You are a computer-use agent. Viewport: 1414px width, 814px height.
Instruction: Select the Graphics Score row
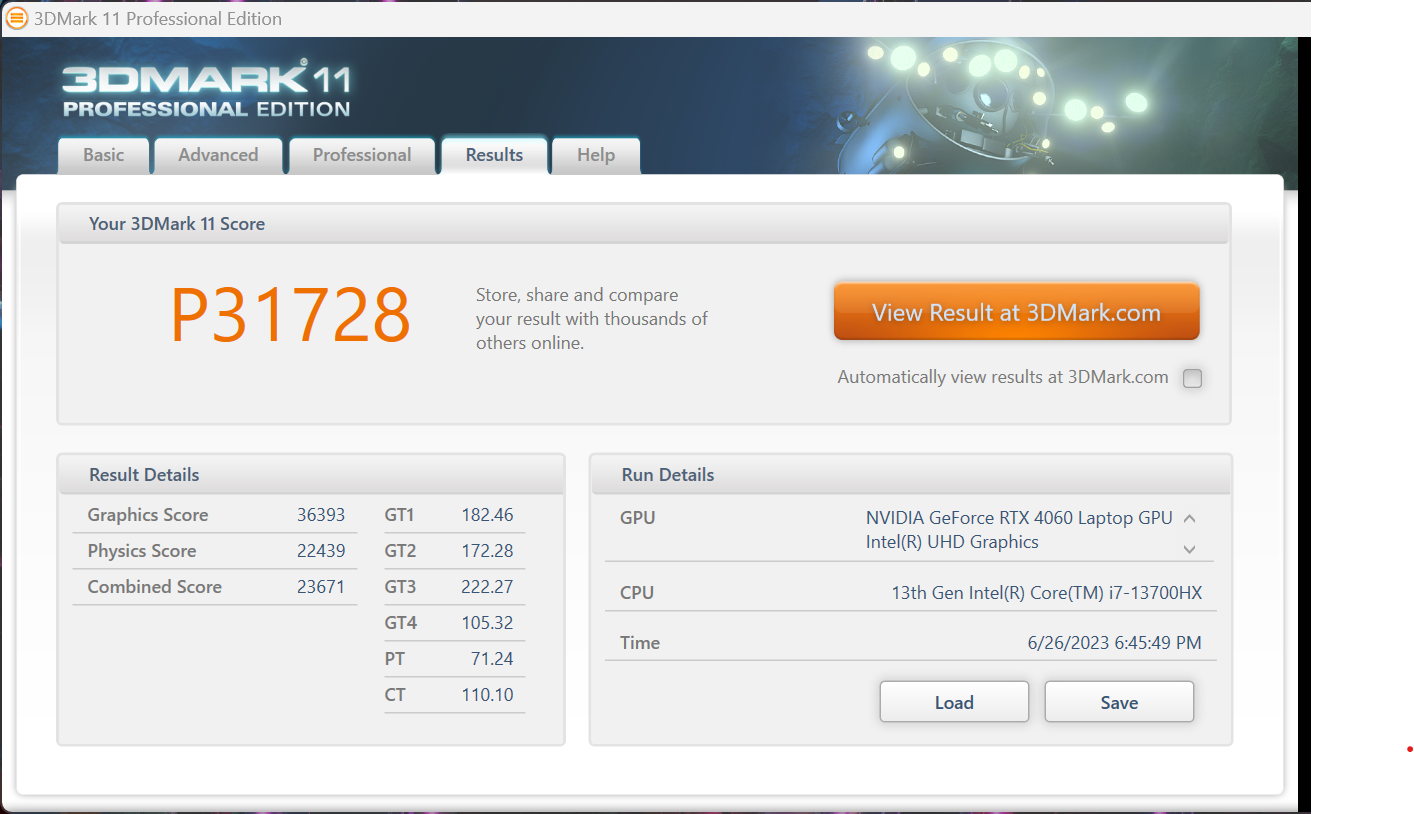[x=215, y=515]
